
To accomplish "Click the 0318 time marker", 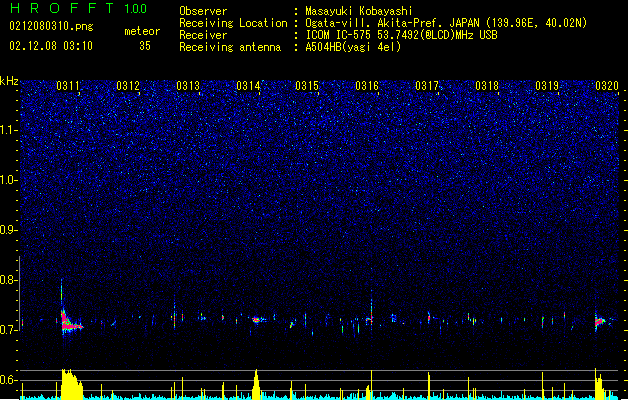I will (487, 86).
